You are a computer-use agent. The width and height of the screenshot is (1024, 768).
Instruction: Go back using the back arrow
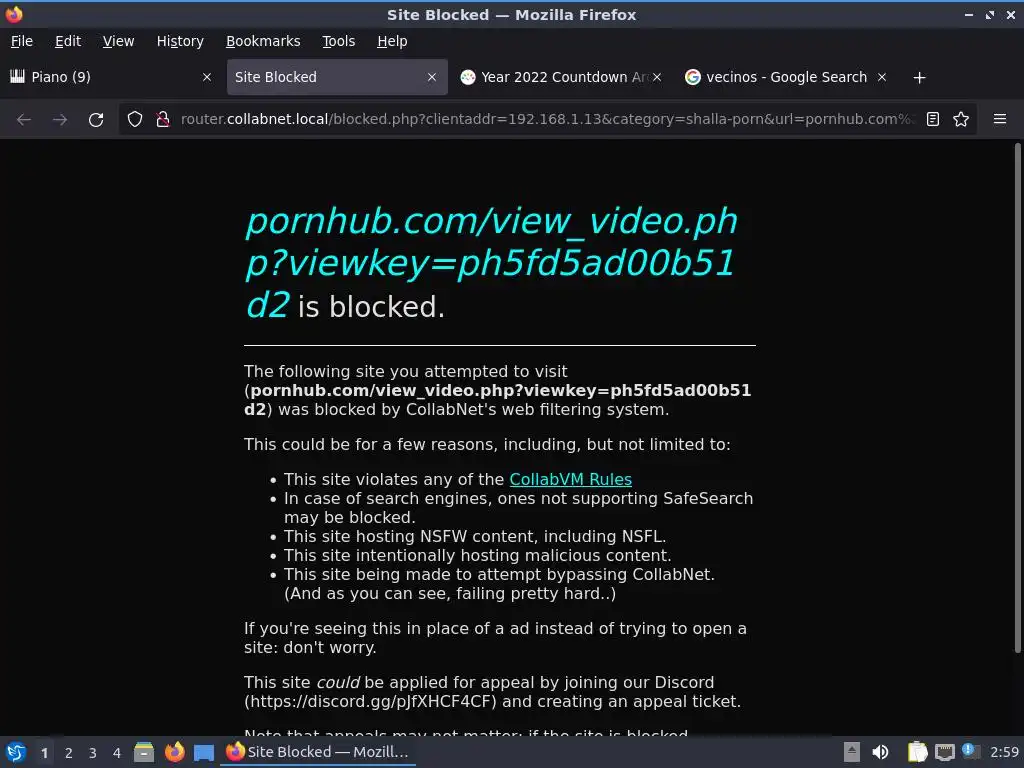[x=24, y=120]
